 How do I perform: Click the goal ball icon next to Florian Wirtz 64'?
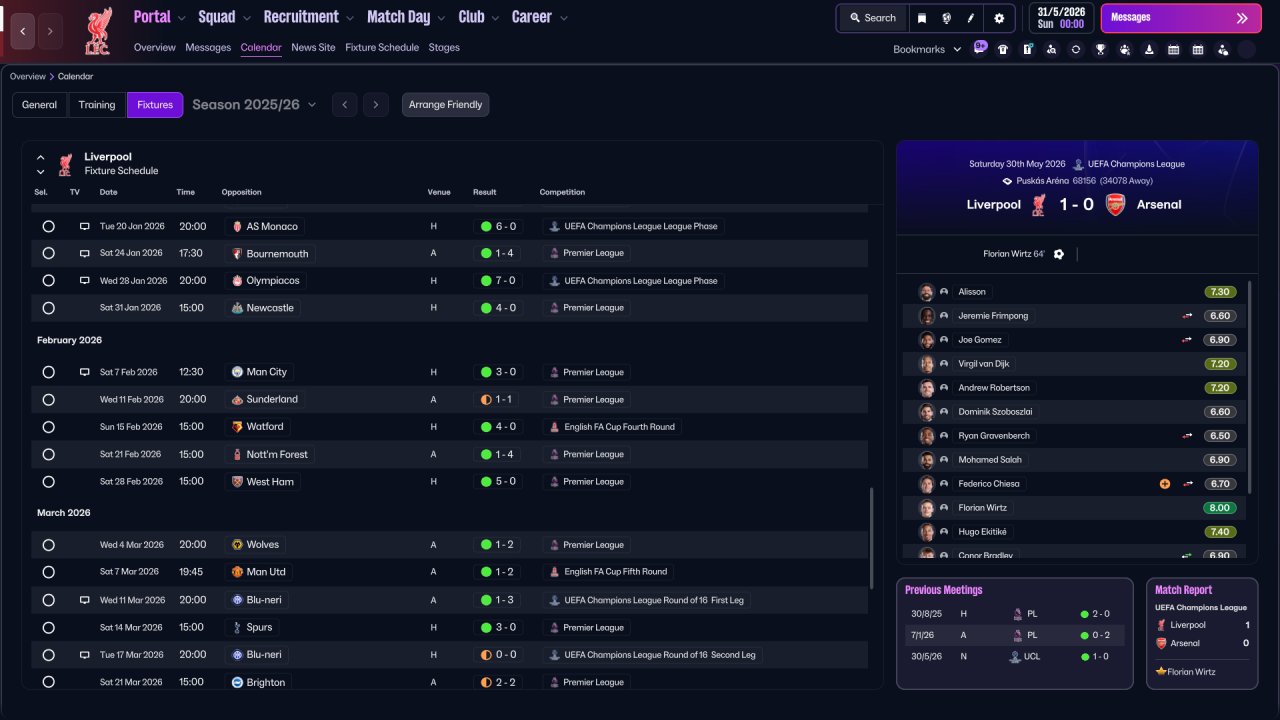(1059, 254)
